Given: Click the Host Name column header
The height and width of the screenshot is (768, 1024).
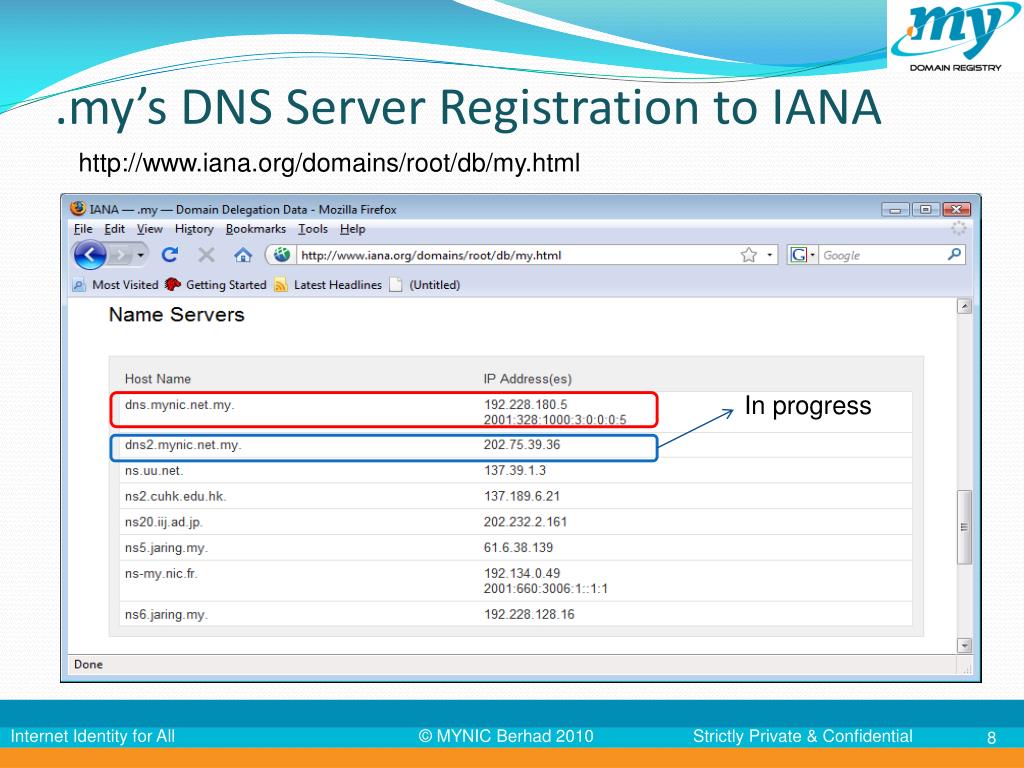Looking at the screenshot, I should [x=158, y=379].
